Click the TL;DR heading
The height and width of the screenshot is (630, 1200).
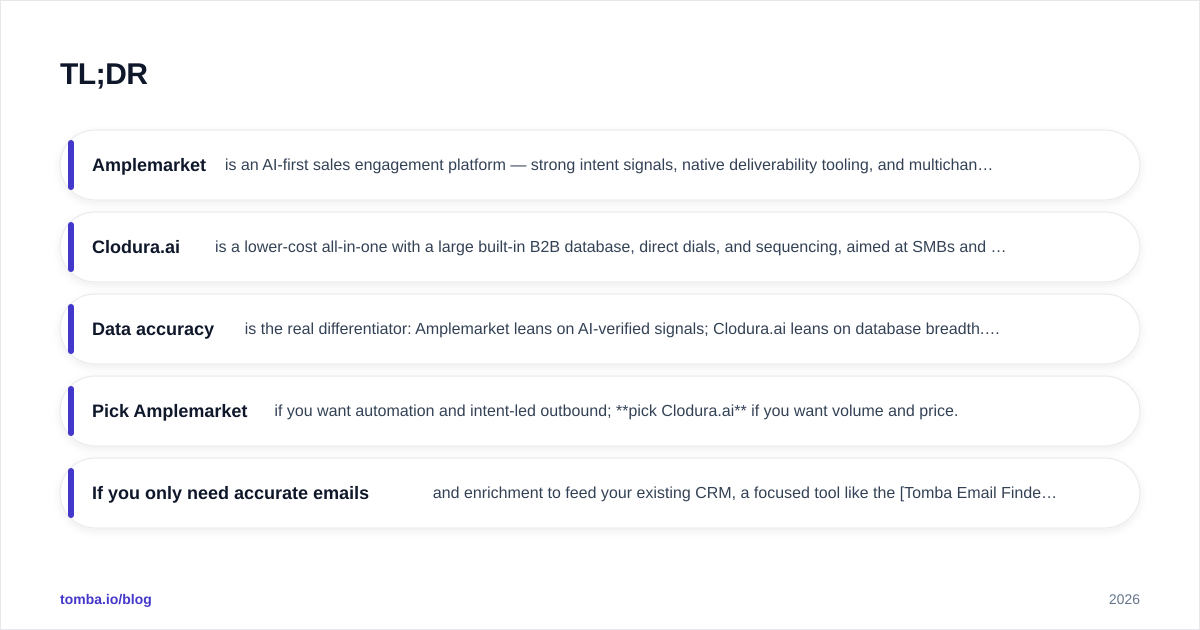[x=104, y=74]
